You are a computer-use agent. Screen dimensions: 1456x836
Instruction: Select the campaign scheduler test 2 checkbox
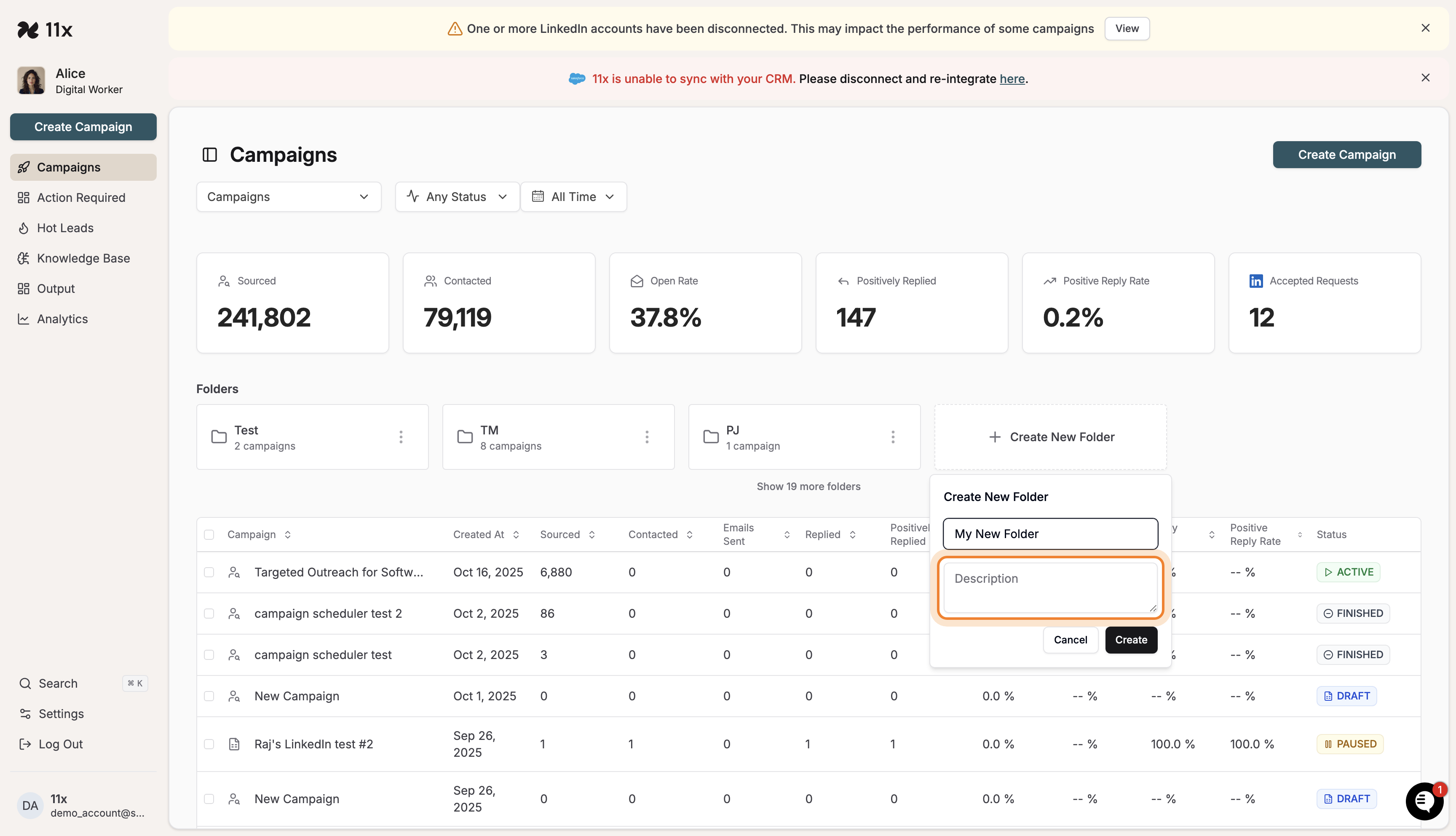click(209, 613)
